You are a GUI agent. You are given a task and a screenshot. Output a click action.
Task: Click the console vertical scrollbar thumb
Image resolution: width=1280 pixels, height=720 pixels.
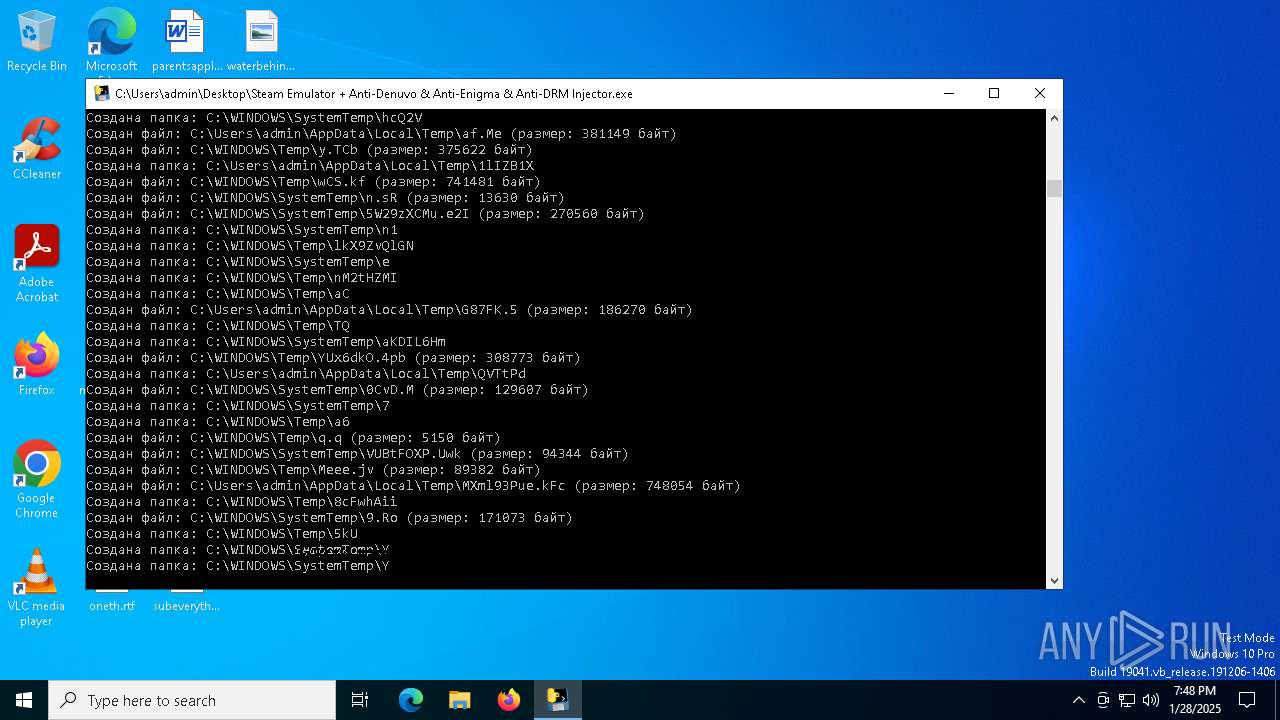(x=1054, y=189)
